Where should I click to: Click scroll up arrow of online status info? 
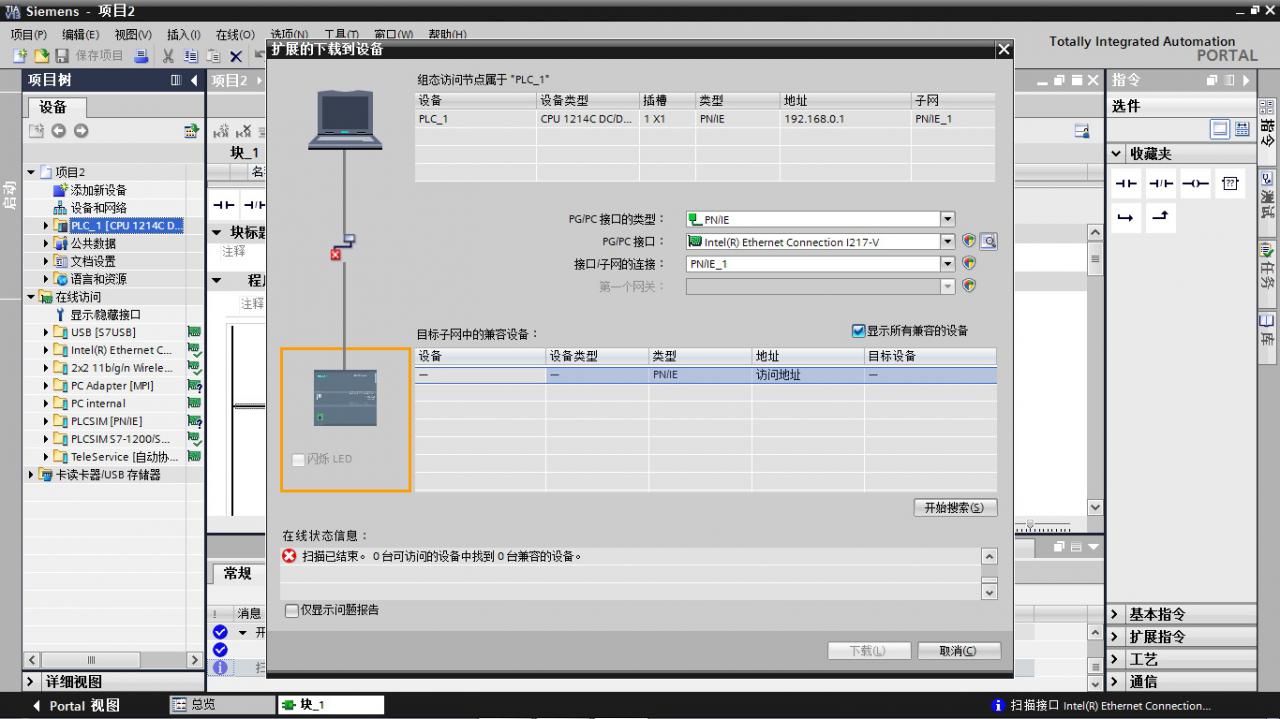tap(989, 557)
